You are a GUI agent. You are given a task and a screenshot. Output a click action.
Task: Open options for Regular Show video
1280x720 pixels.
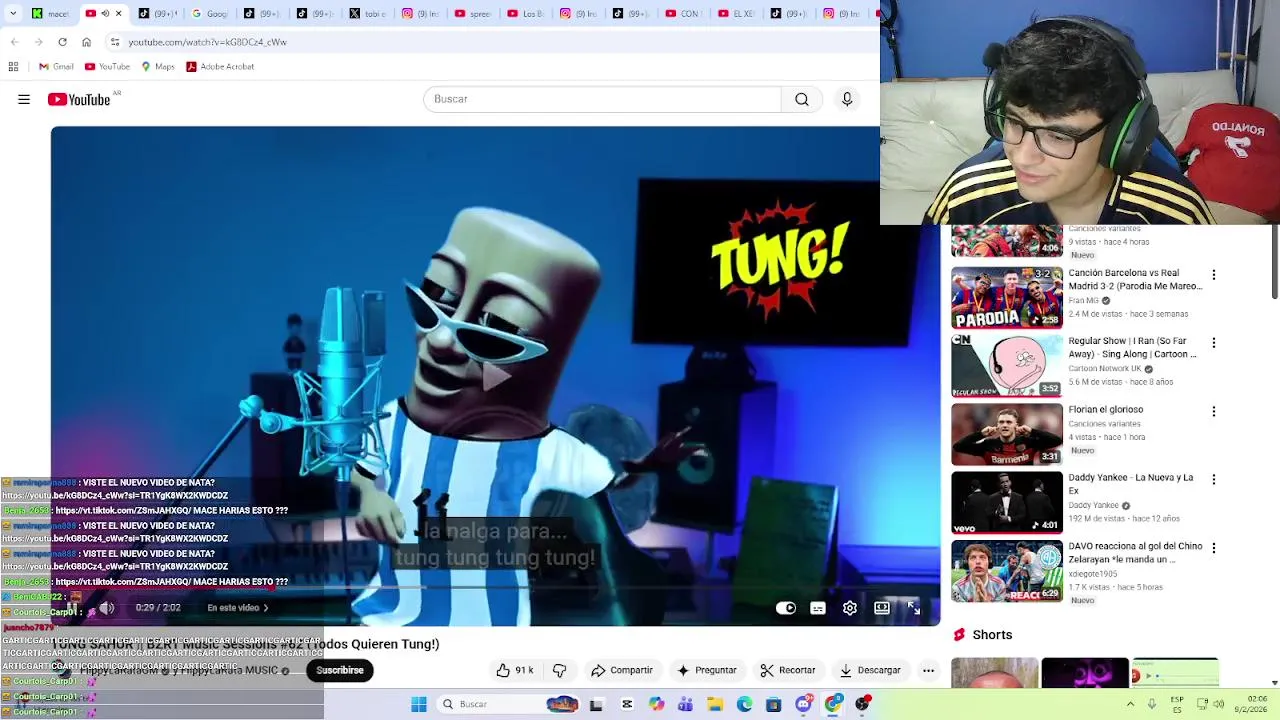pyautogui.click(x=1214, y=343)
